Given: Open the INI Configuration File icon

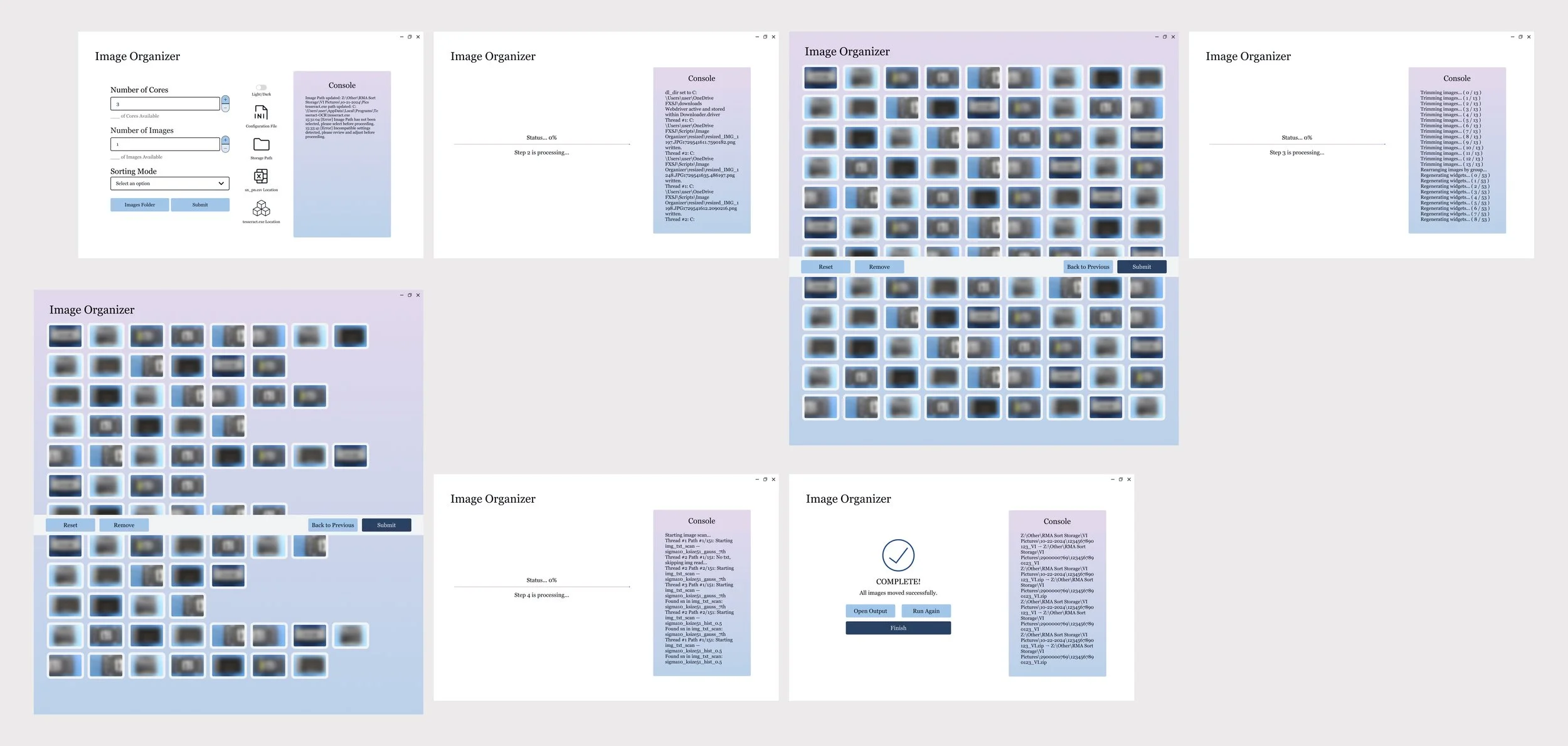Looking at the screenshot, I should pyautogui.click(x=261, y=113).
